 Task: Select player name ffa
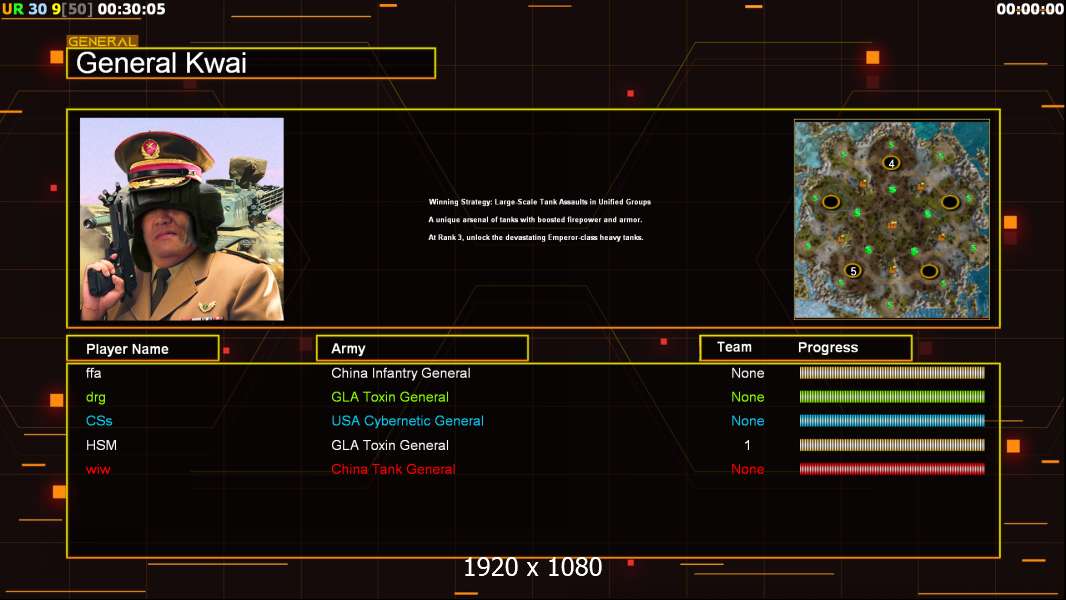[x=94, y=373]
